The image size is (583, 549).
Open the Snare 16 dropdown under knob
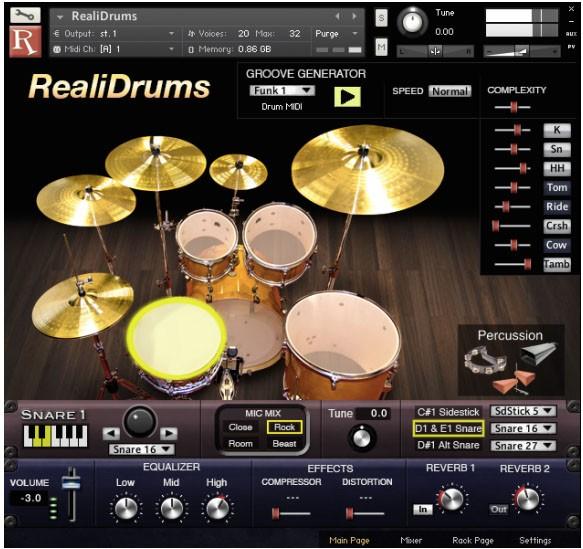141,449
